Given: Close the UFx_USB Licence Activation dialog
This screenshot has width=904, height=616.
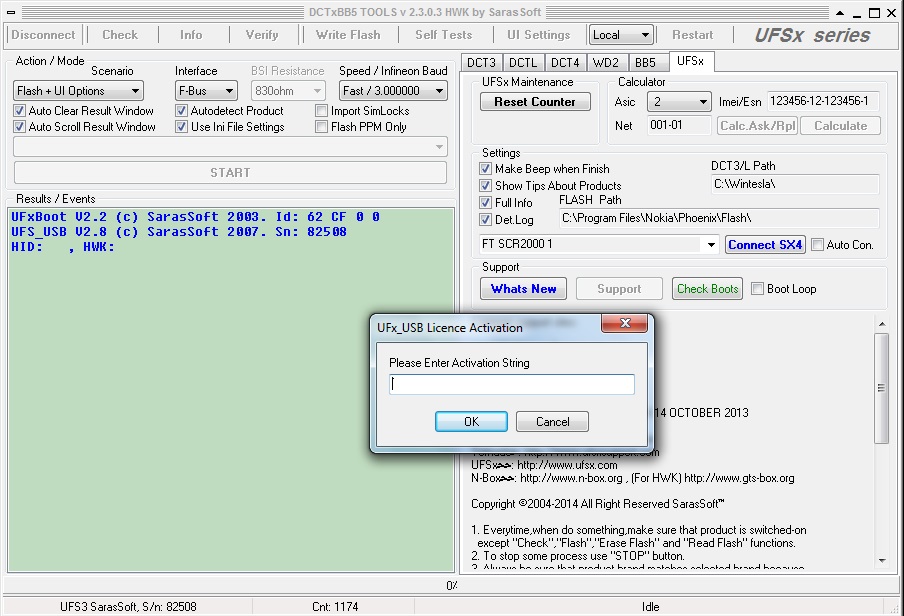Looking at the screenshot, I should pyautogui.click(x=625, y=323).
